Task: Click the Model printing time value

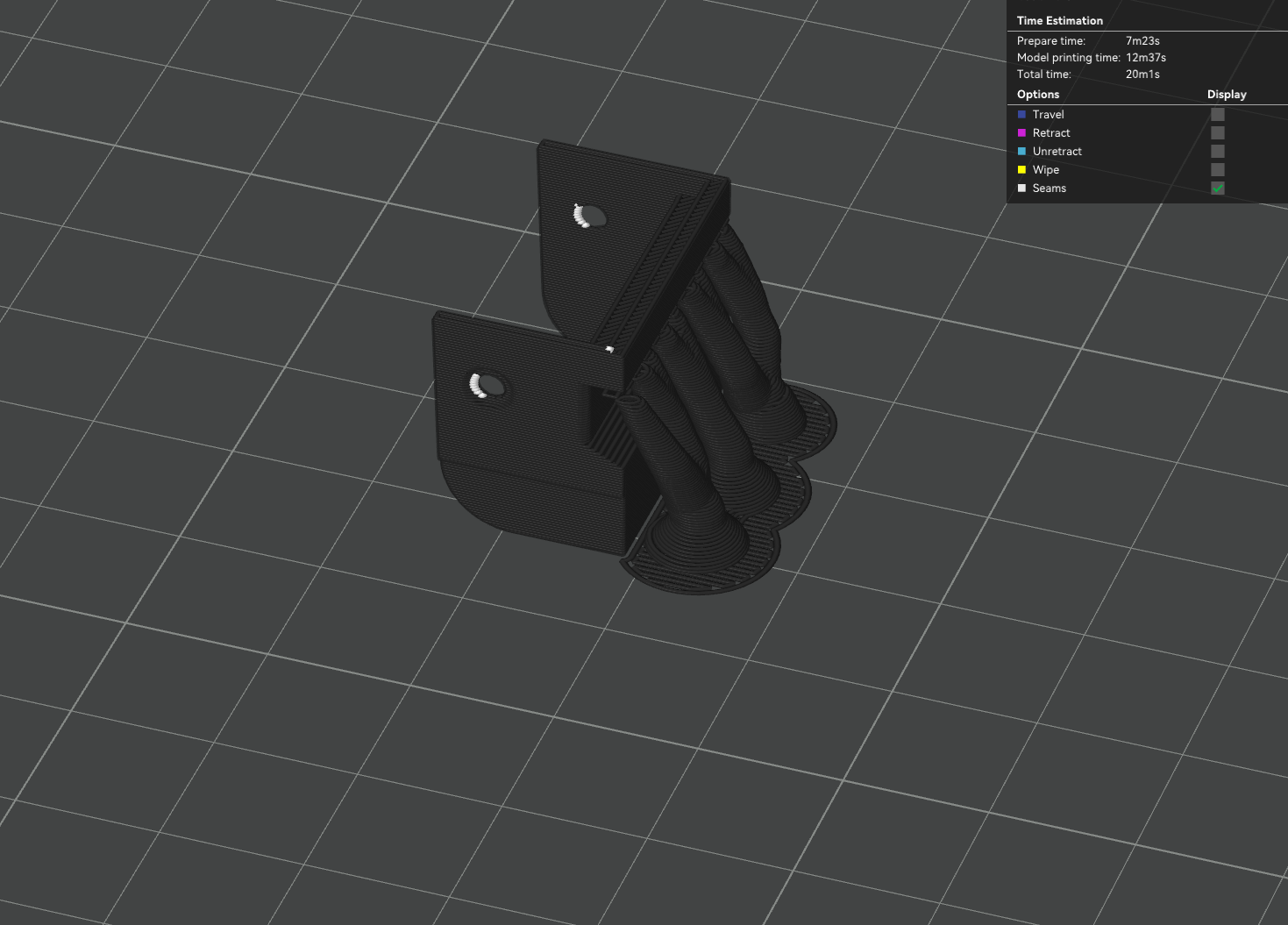Action: (1146, 57)
